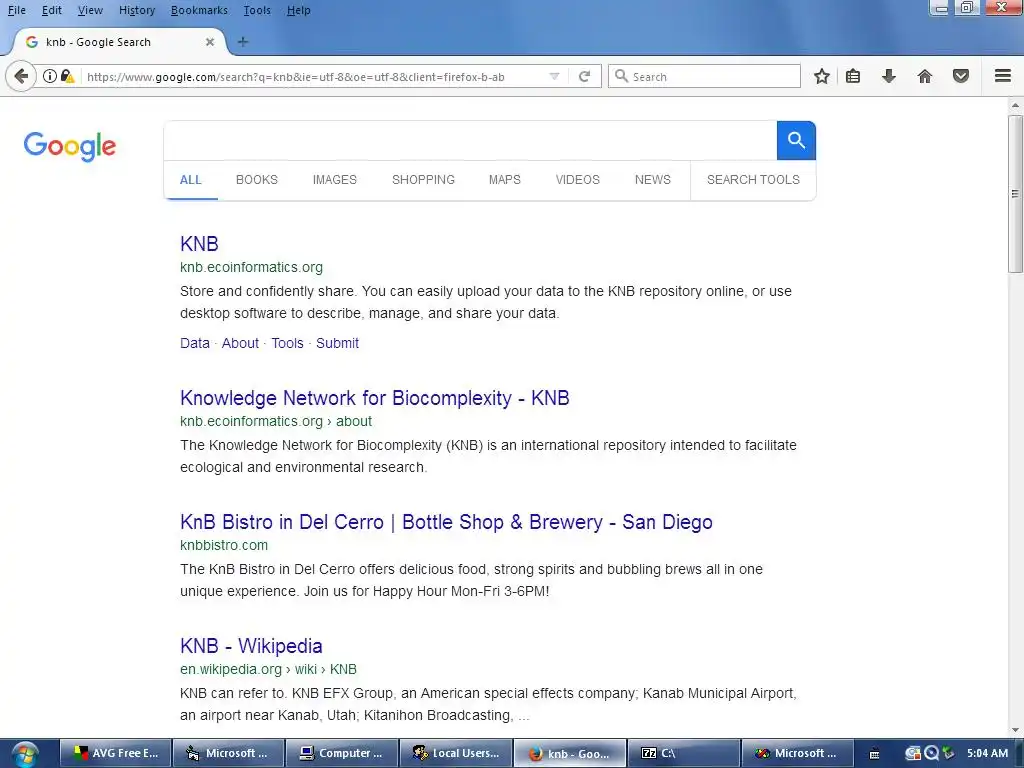Screen dimensions: 1024x768
Task: Show the address bar history dropdown arrow
Action: (554, 76)
